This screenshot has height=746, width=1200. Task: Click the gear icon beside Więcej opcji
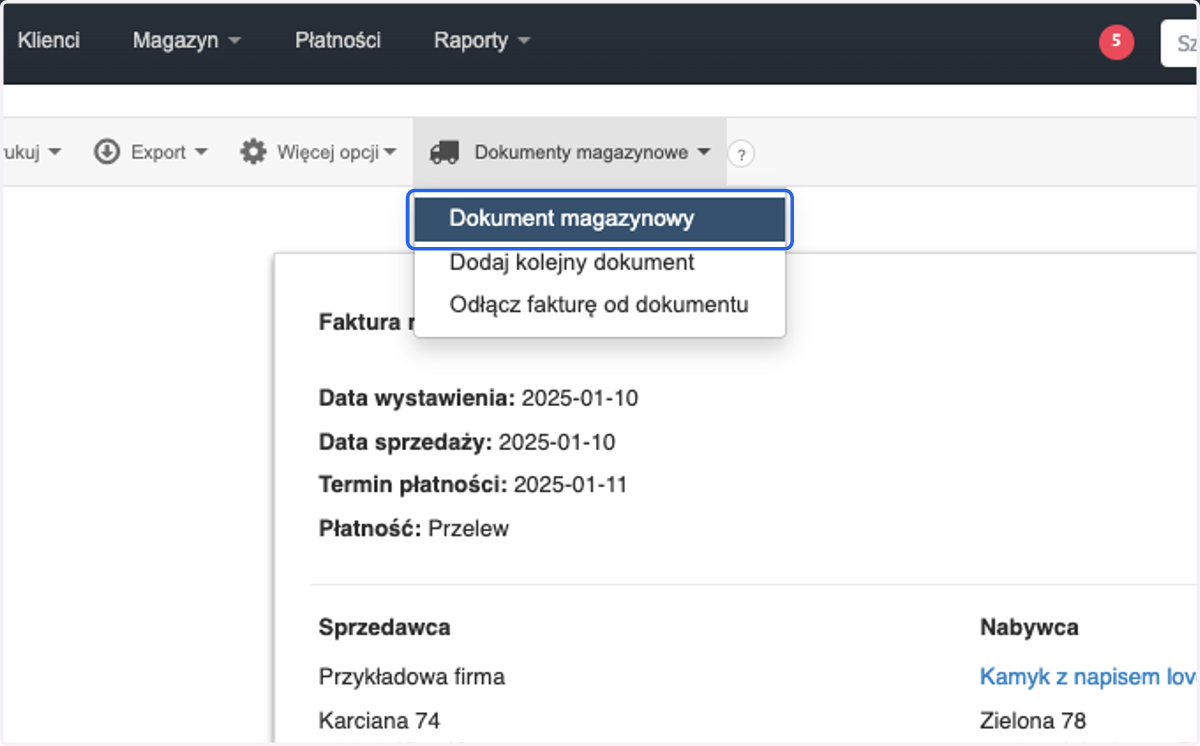(253, 152)
